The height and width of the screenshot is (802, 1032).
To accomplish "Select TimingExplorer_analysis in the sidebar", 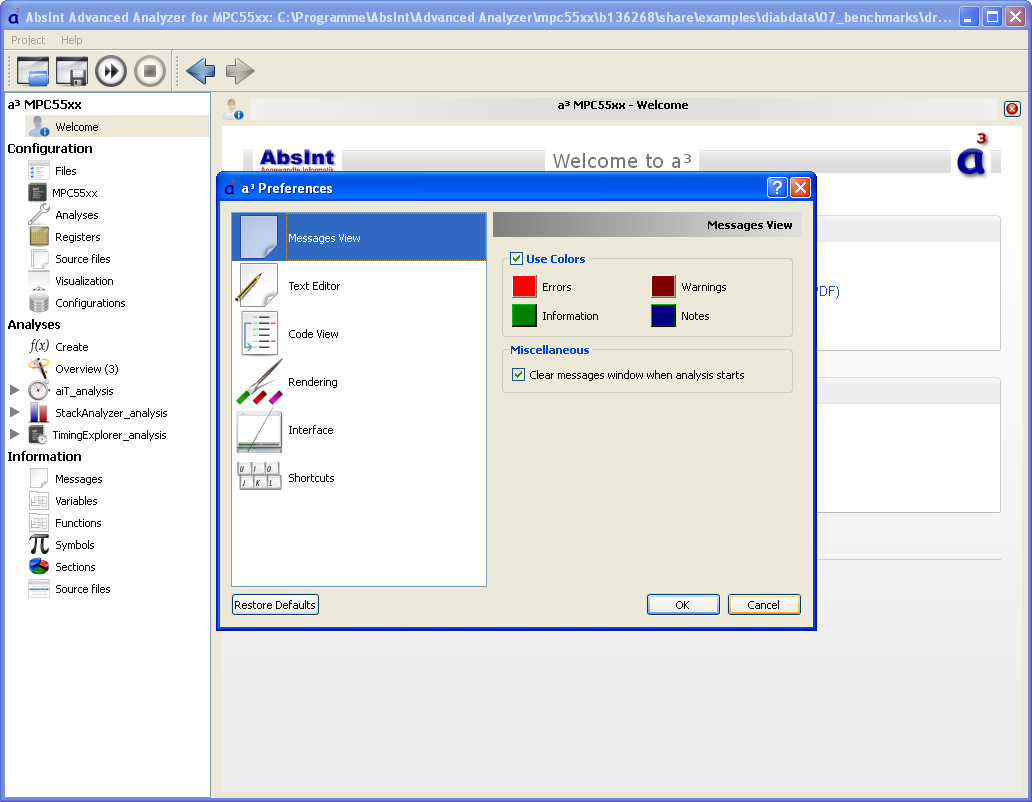I will click(109, 435).
